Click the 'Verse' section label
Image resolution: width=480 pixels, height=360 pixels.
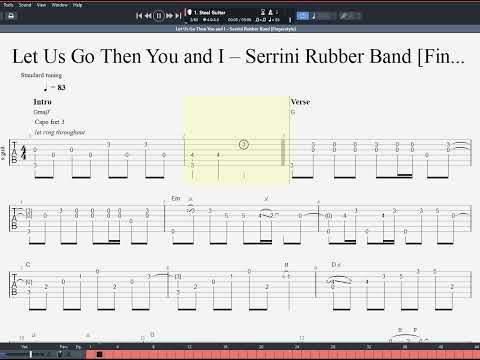point(300,102)
